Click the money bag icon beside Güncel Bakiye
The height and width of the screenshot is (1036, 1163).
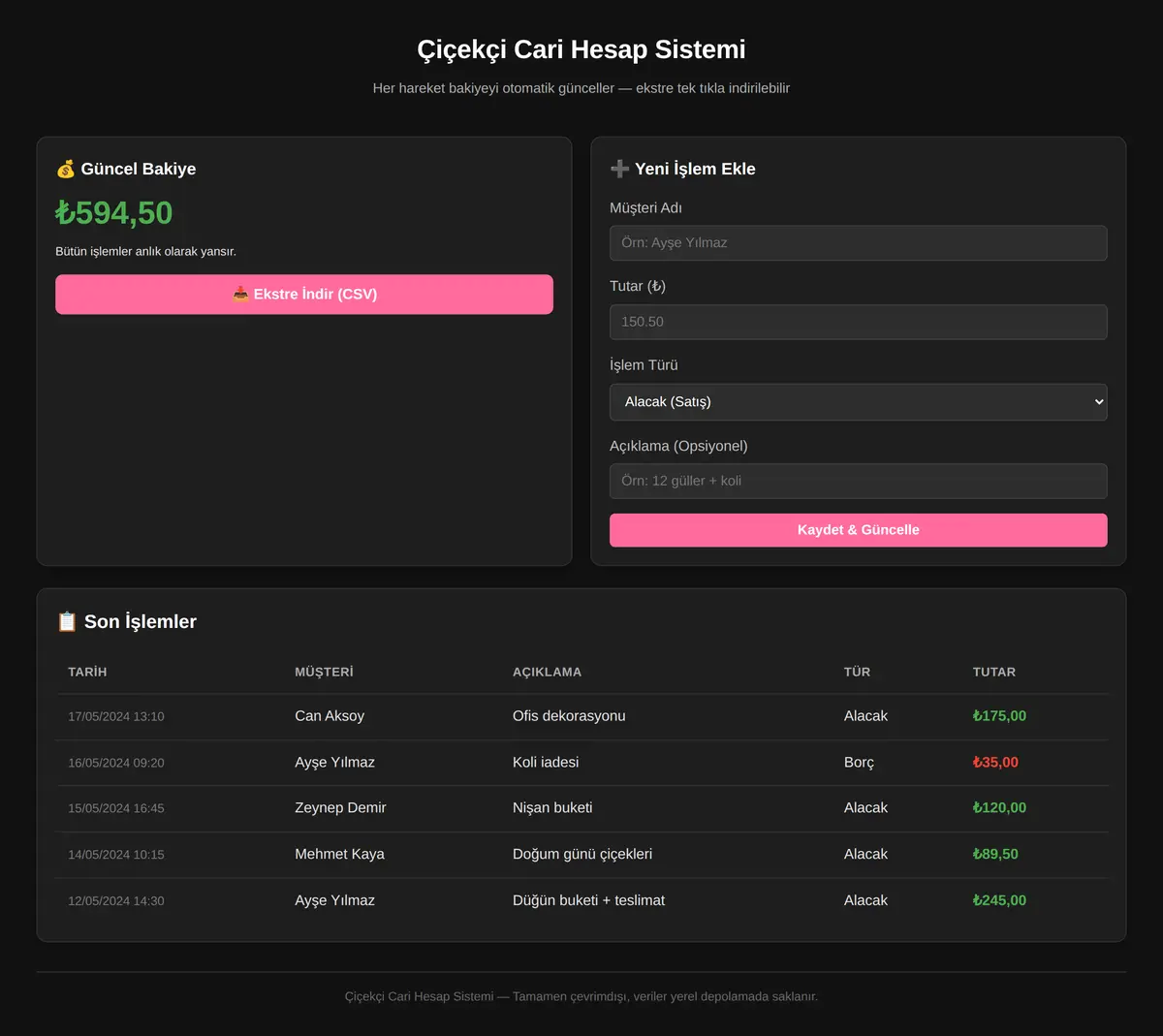tap(65, 169)
